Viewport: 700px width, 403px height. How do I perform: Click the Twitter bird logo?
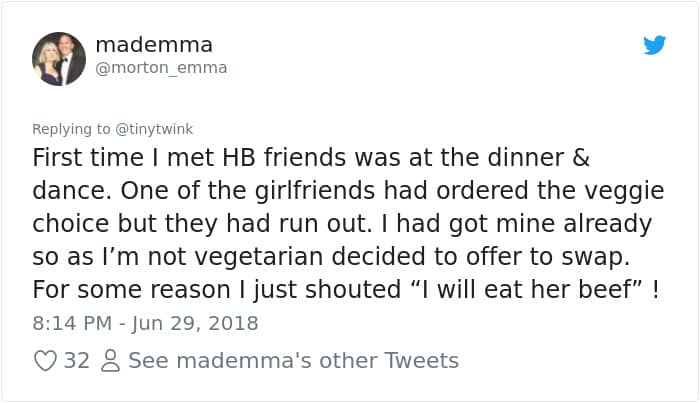coord(654,45)
